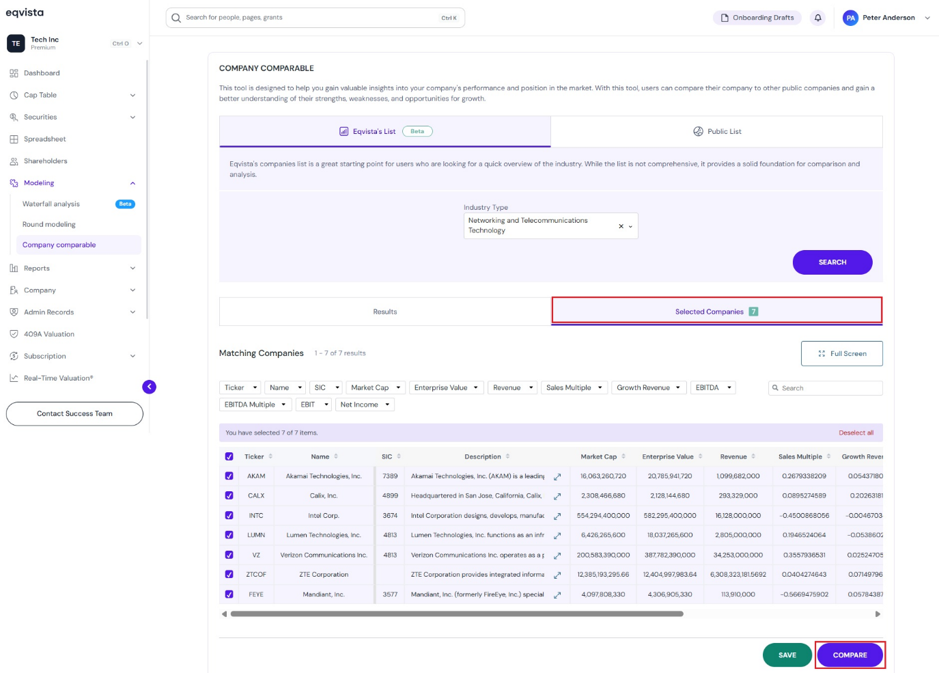Collapse sidebar with purple arrow button
Viewport: 939px width, 673px height.
149,387
